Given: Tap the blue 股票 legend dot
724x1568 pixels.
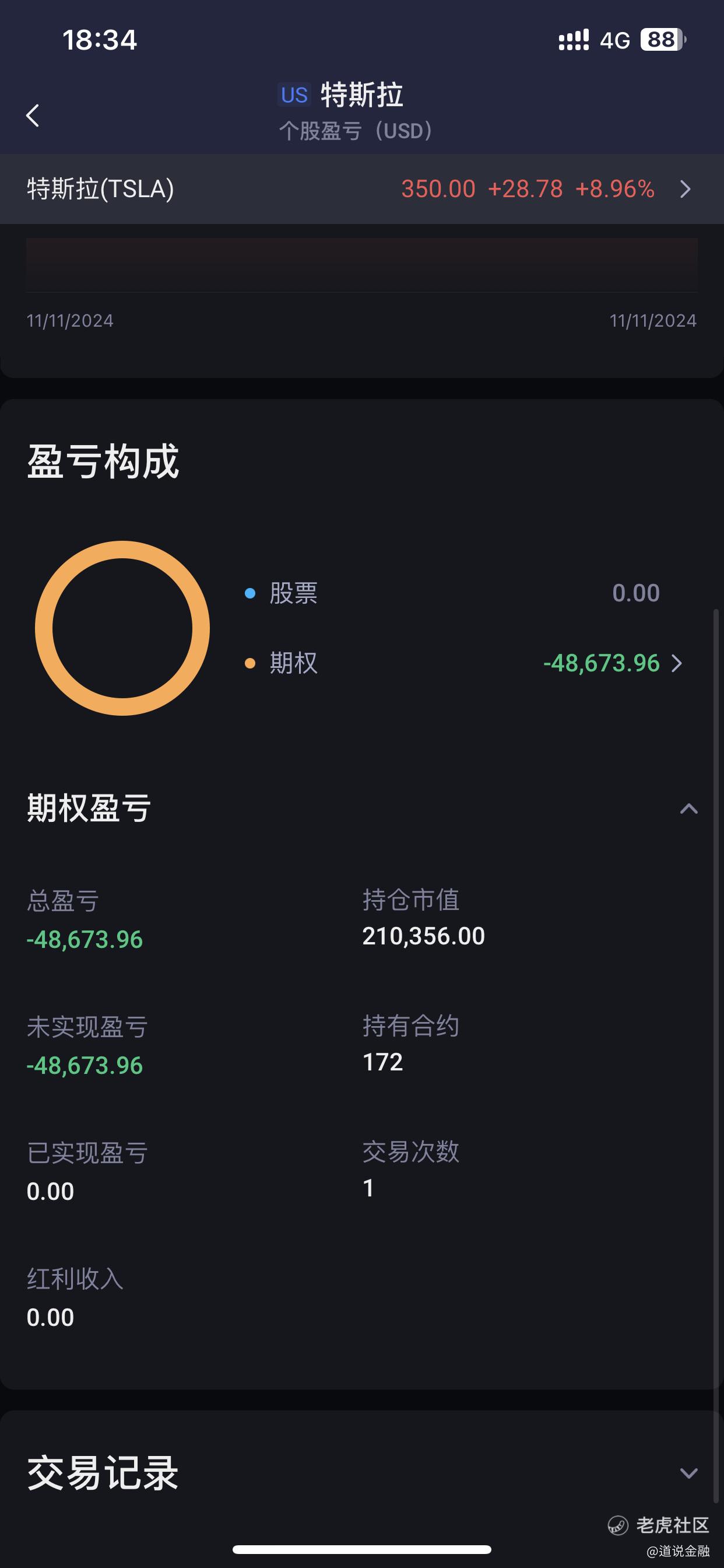Looking at the screenshot, I should [x=249, y=593].
